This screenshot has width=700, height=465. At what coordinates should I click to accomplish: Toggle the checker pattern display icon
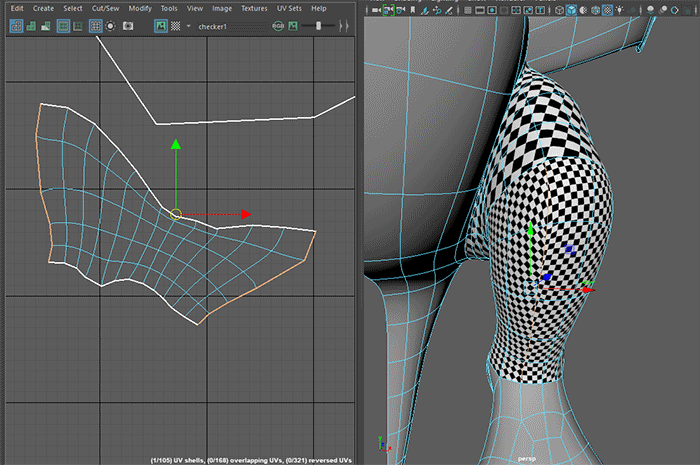click(x=175, y=26)
